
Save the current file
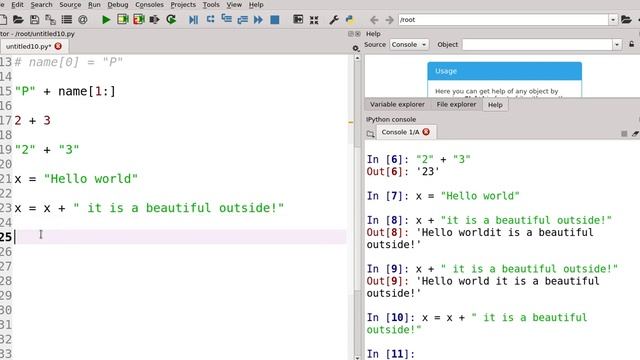[x=34, y=19]
